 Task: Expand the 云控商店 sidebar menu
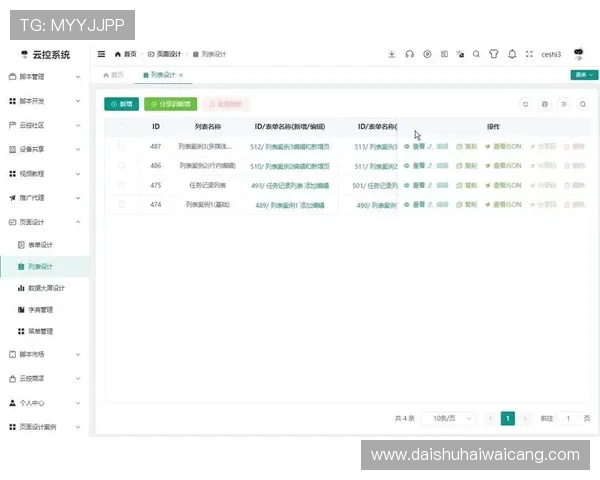[45, 379]
